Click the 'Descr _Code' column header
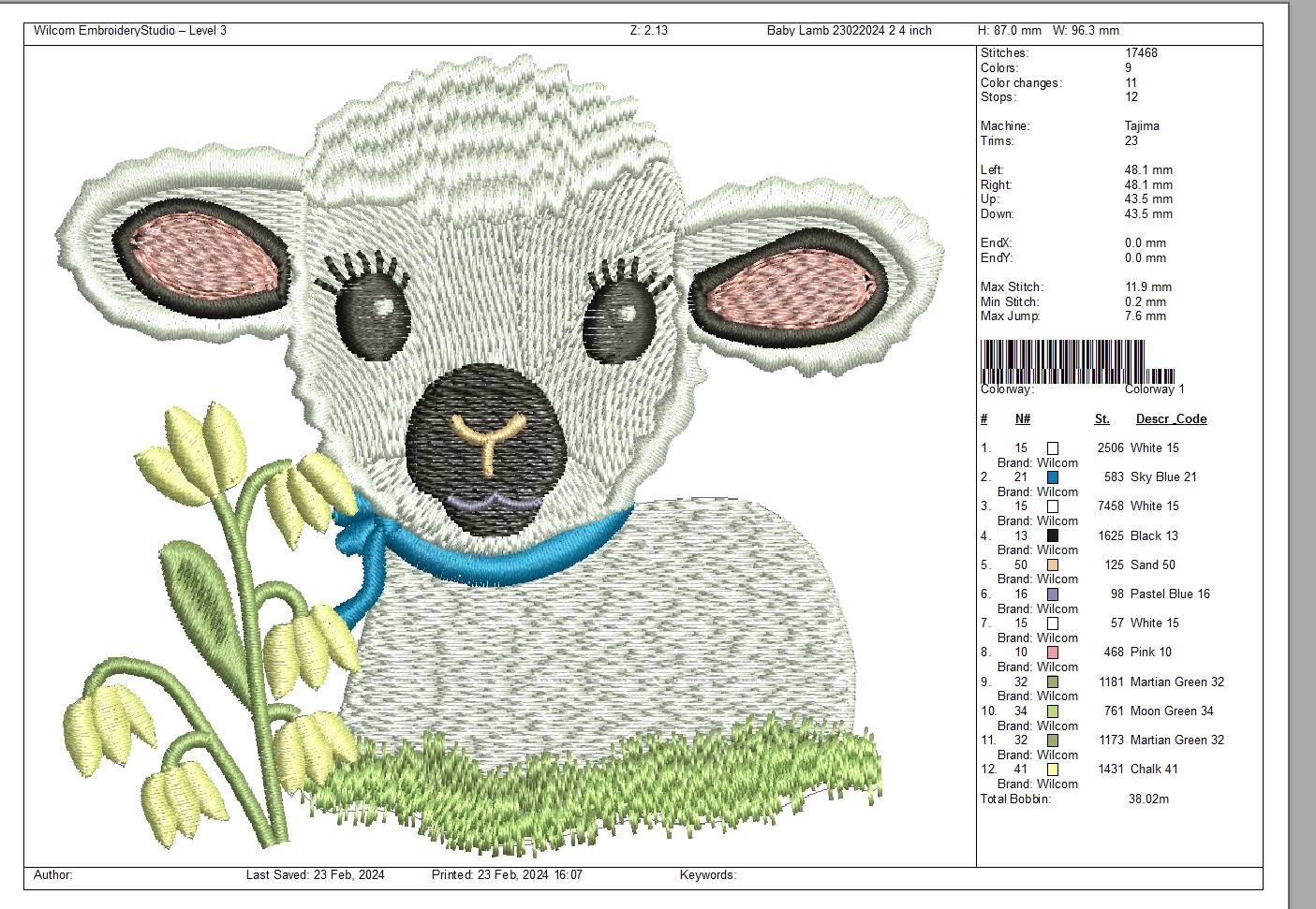 (1171, 419)
